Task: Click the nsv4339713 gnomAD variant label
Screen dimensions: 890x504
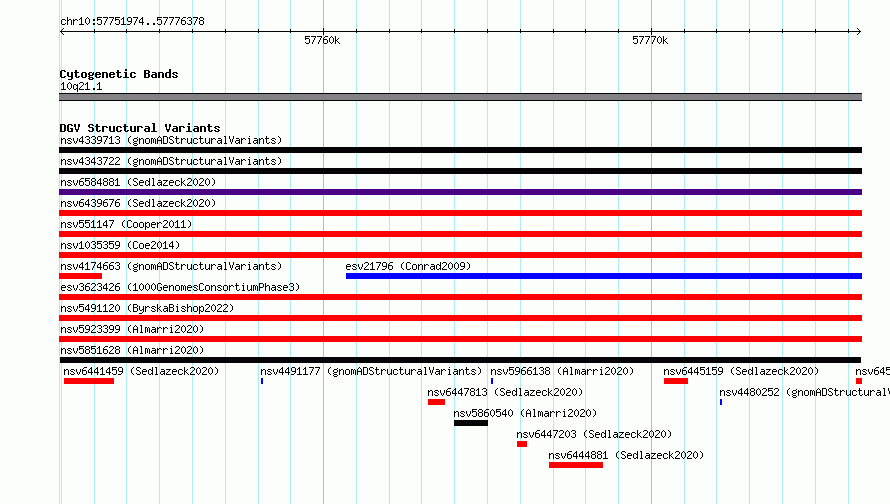Action: click(171, 140)
